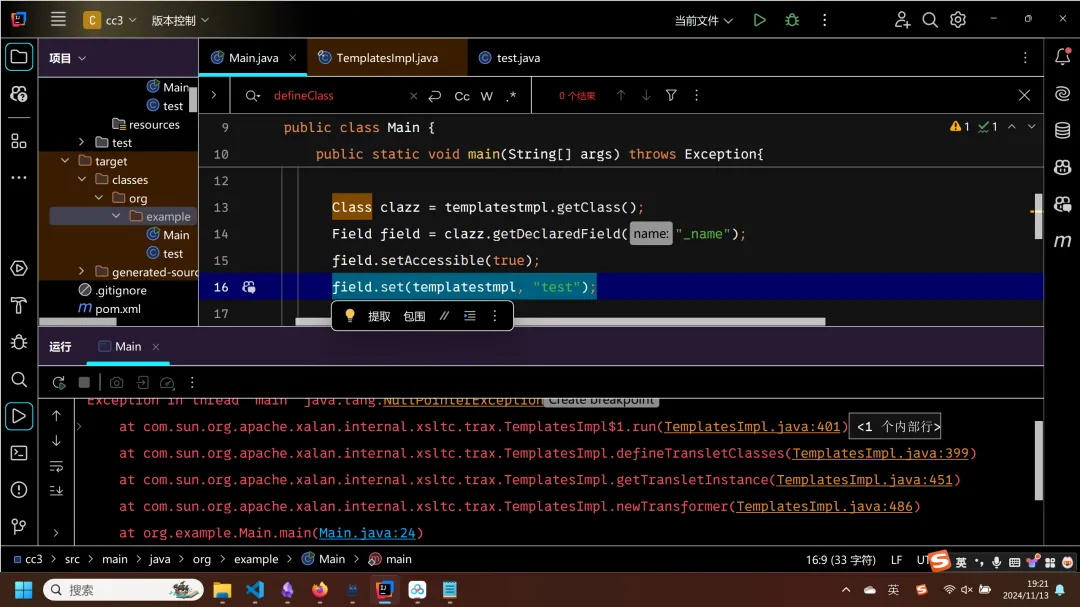1080x607 pixels.
Task: Toggle scroll to end of console
Action: click(x=56, y=491)
